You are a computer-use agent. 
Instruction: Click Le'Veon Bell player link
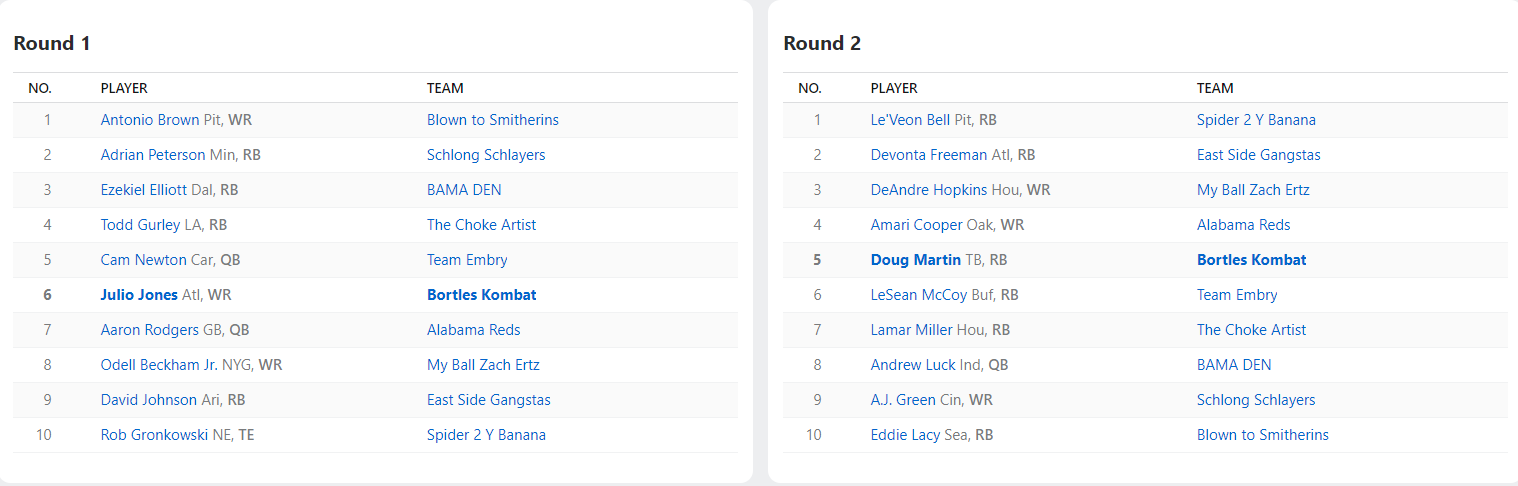click(x=910, y=120)
